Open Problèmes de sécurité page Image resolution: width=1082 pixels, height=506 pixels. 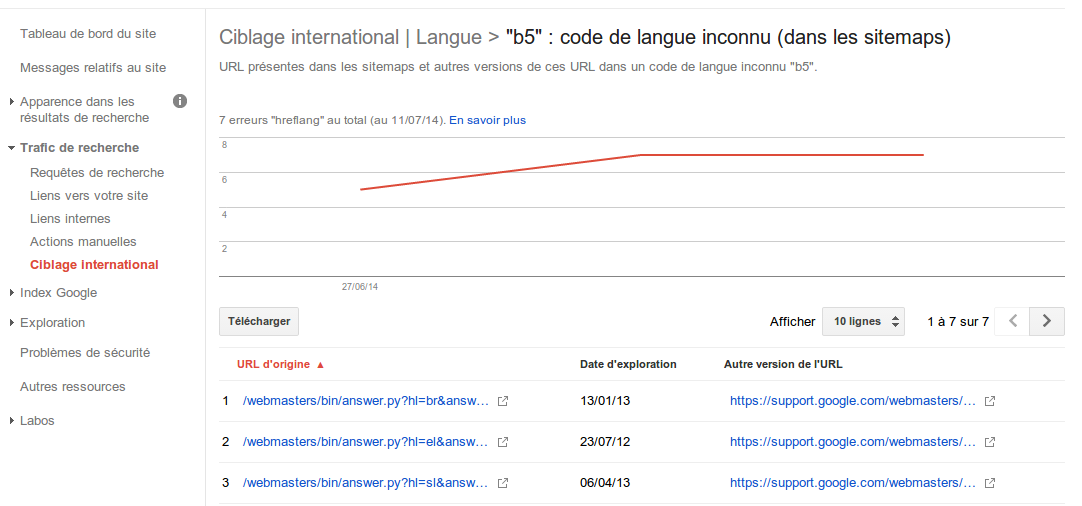[85, 353]
